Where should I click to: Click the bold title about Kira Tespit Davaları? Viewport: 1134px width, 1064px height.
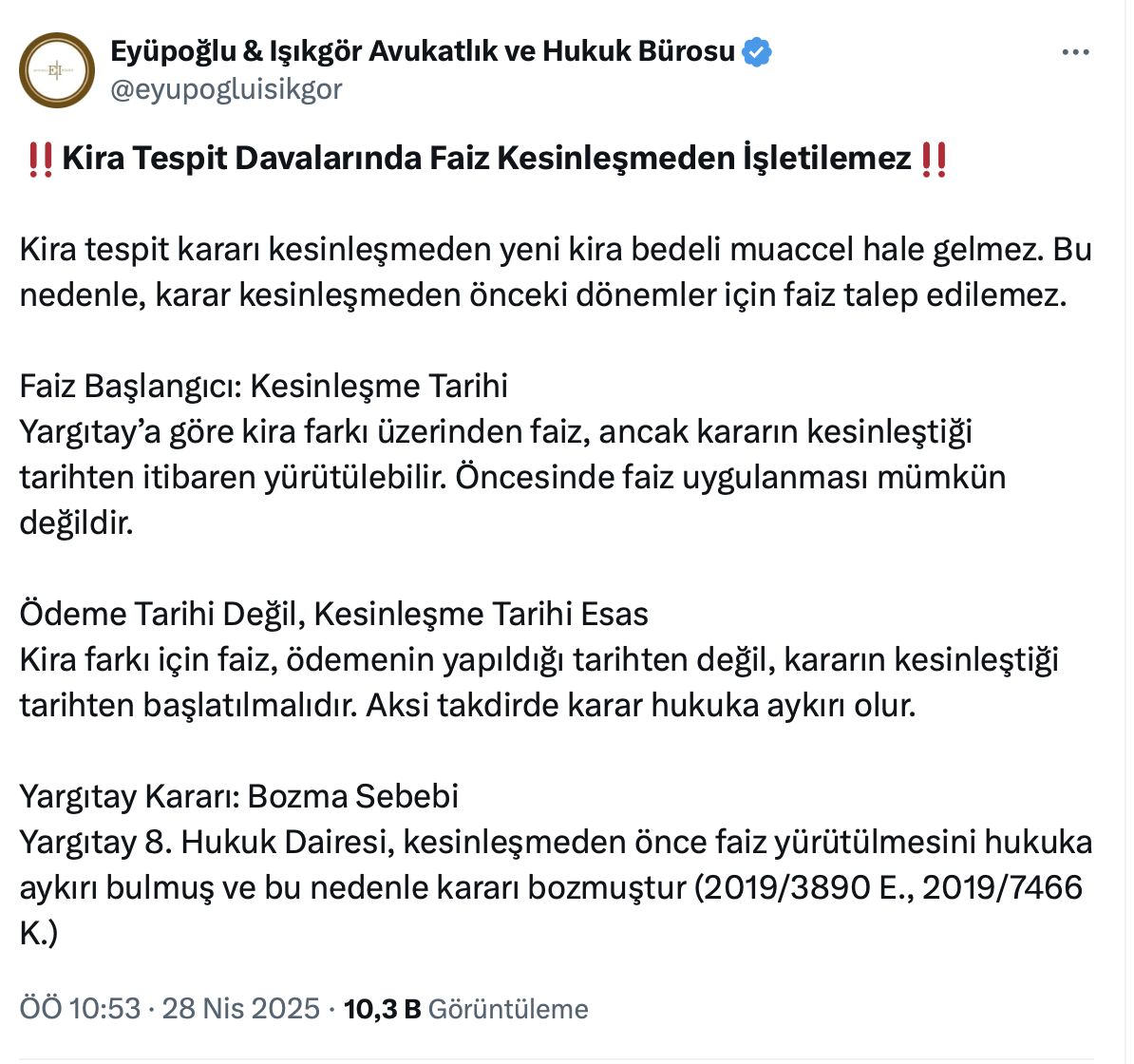[486, 159]
